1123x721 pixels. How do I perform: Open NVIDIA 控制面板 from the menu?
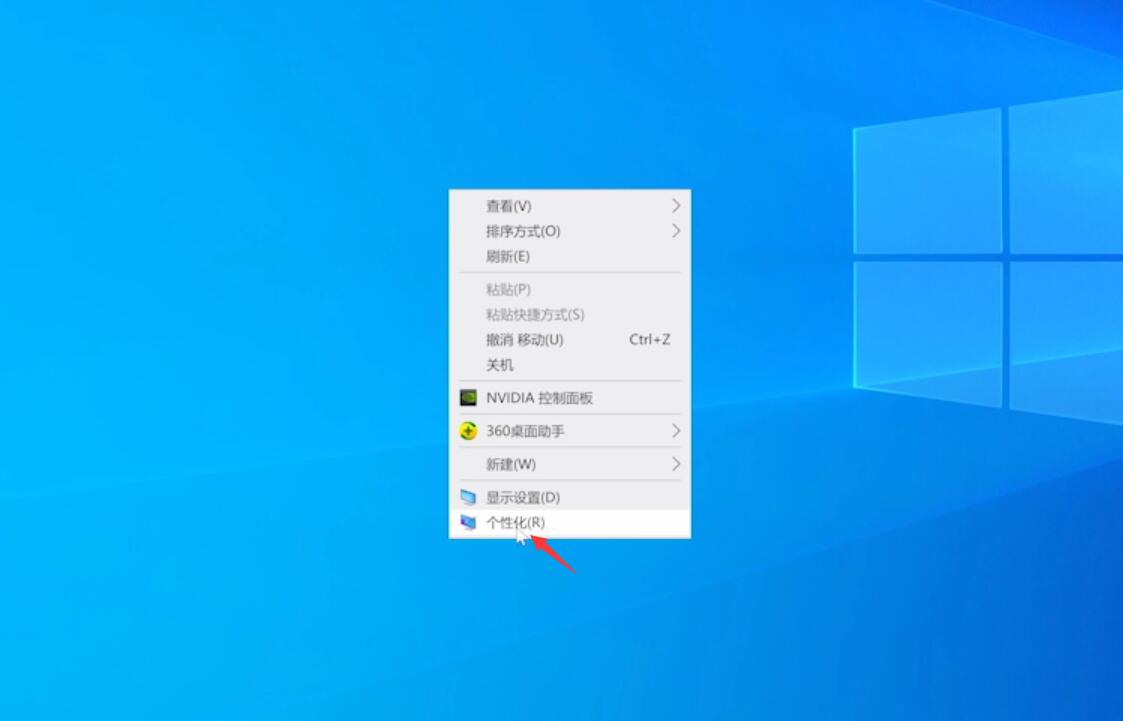pos(570,398)
